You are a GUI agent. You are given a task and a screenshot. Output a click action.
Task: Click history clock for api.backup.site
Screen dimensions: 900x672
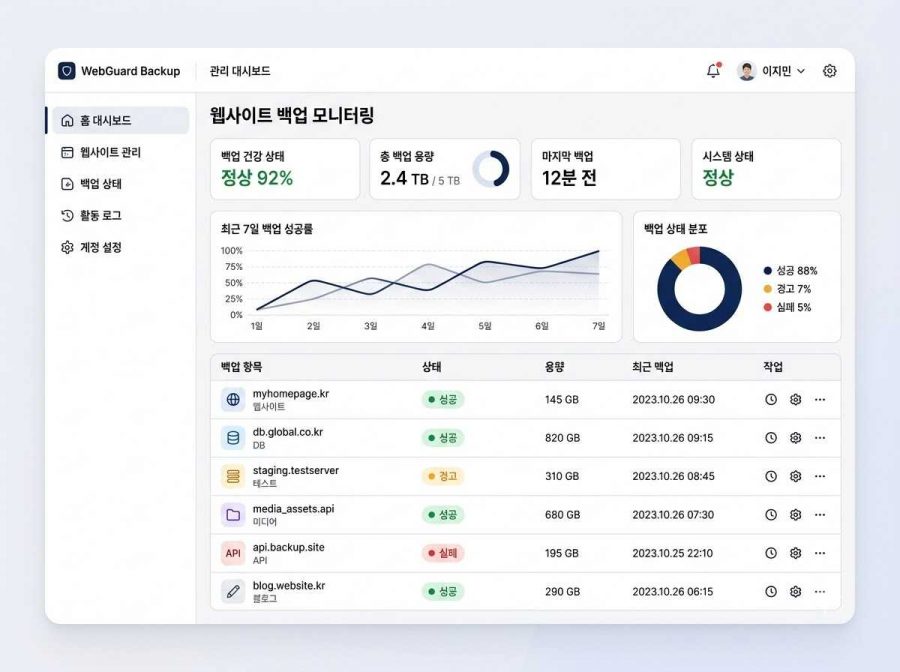point(771,553)
